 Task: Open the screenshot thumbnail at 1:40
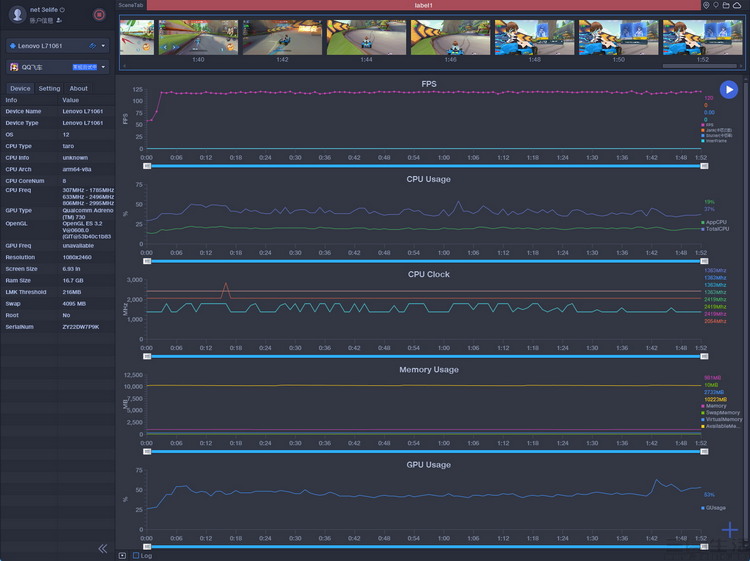198,37
